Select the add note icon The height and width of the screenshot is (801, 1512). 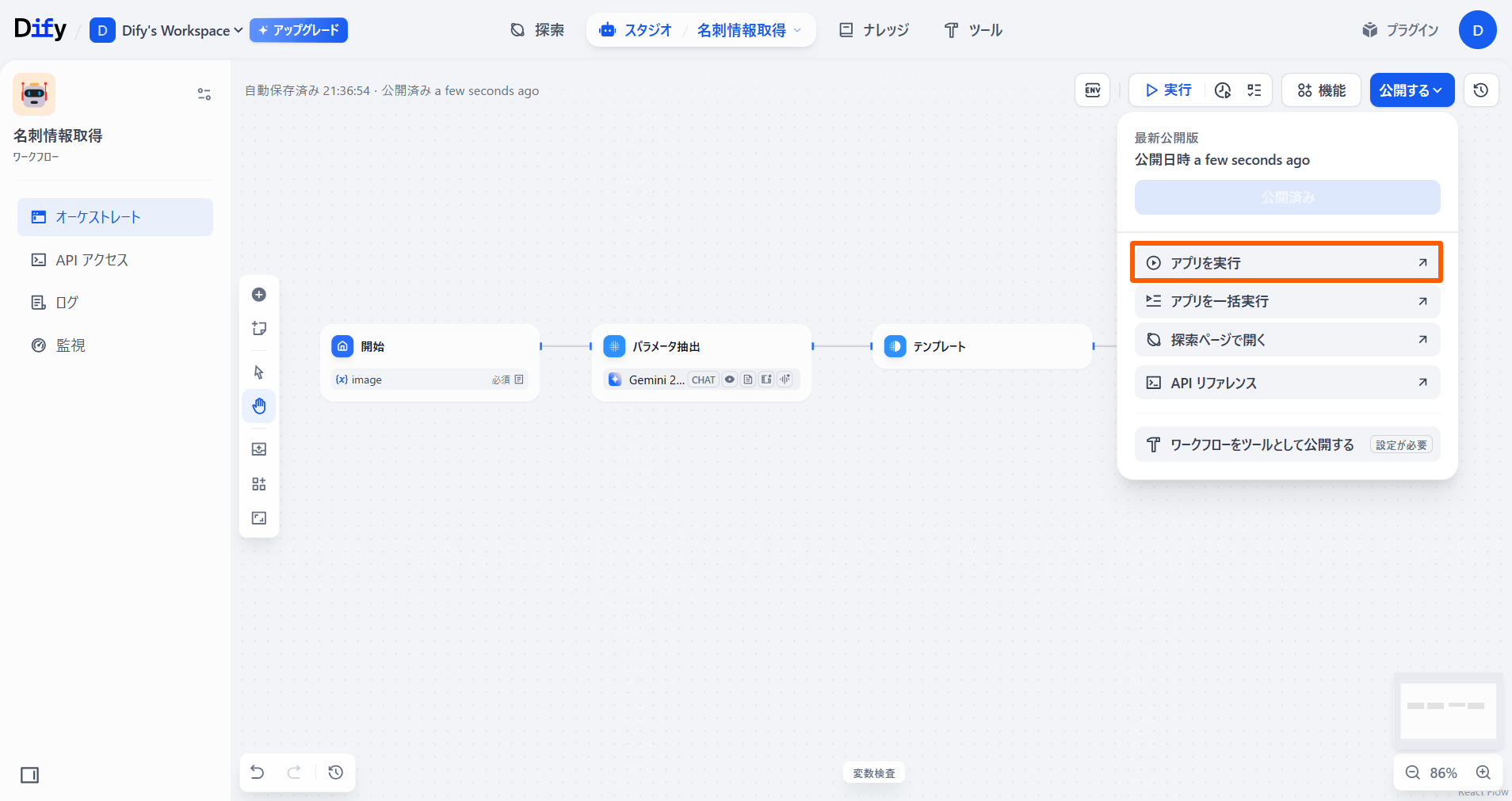click(x=258, y=329)
